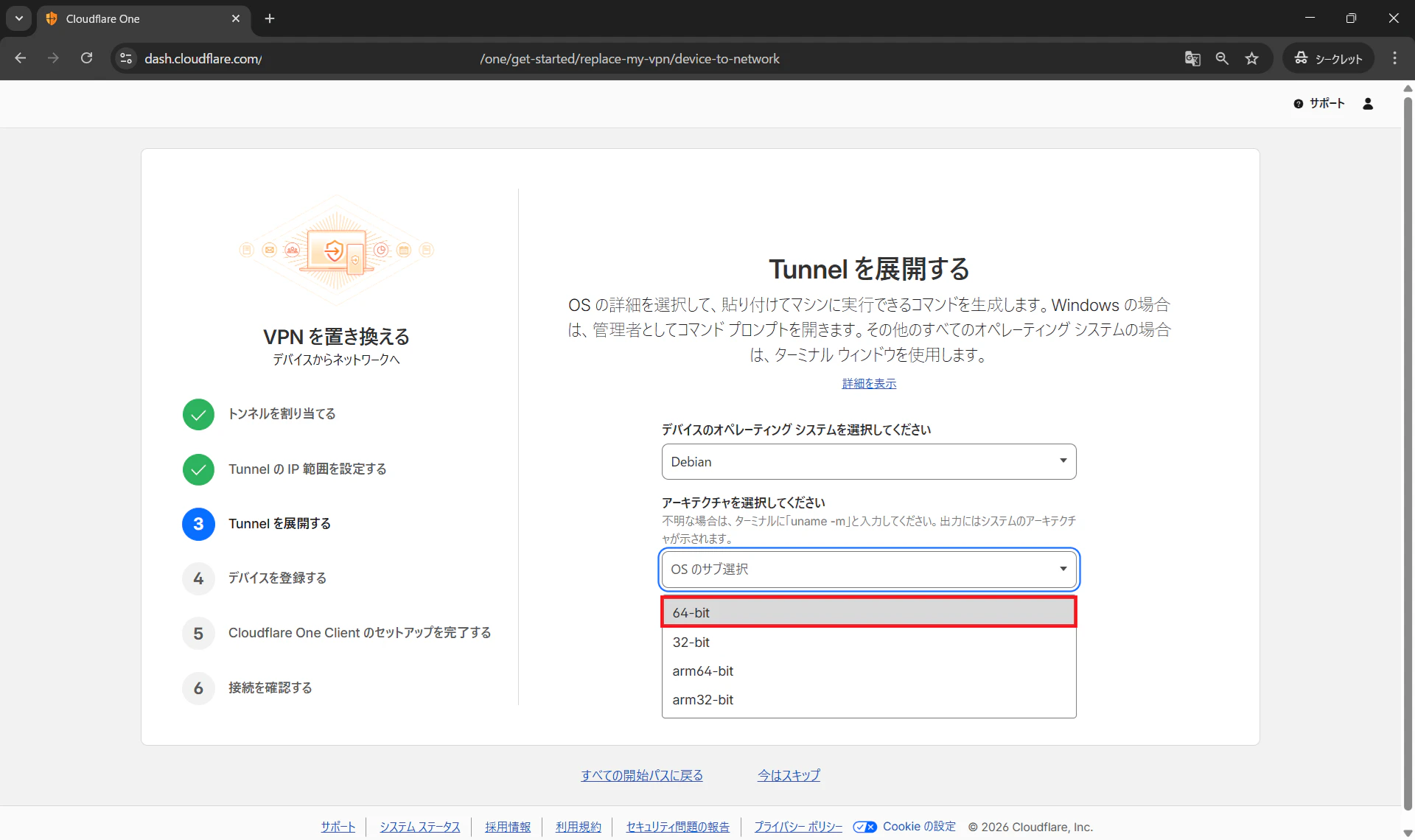Click the サポート help button
Viewport: 1415px width, 840px height.
click(1319, 104)
